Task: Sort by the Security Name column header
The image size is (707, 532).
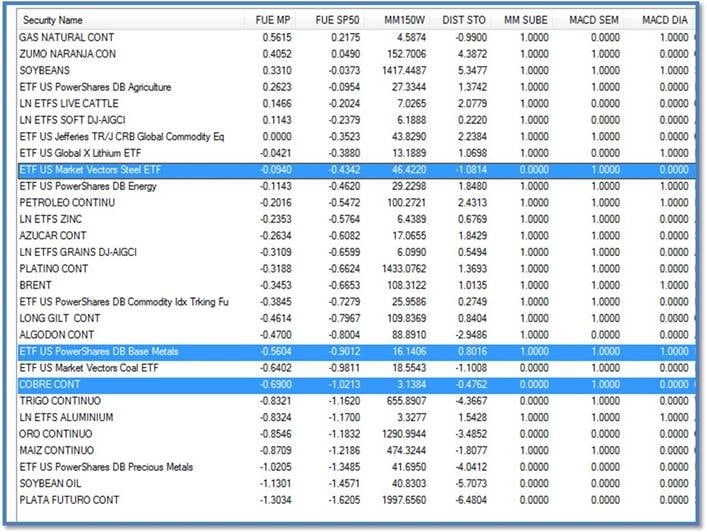Action: click(130, 20)
